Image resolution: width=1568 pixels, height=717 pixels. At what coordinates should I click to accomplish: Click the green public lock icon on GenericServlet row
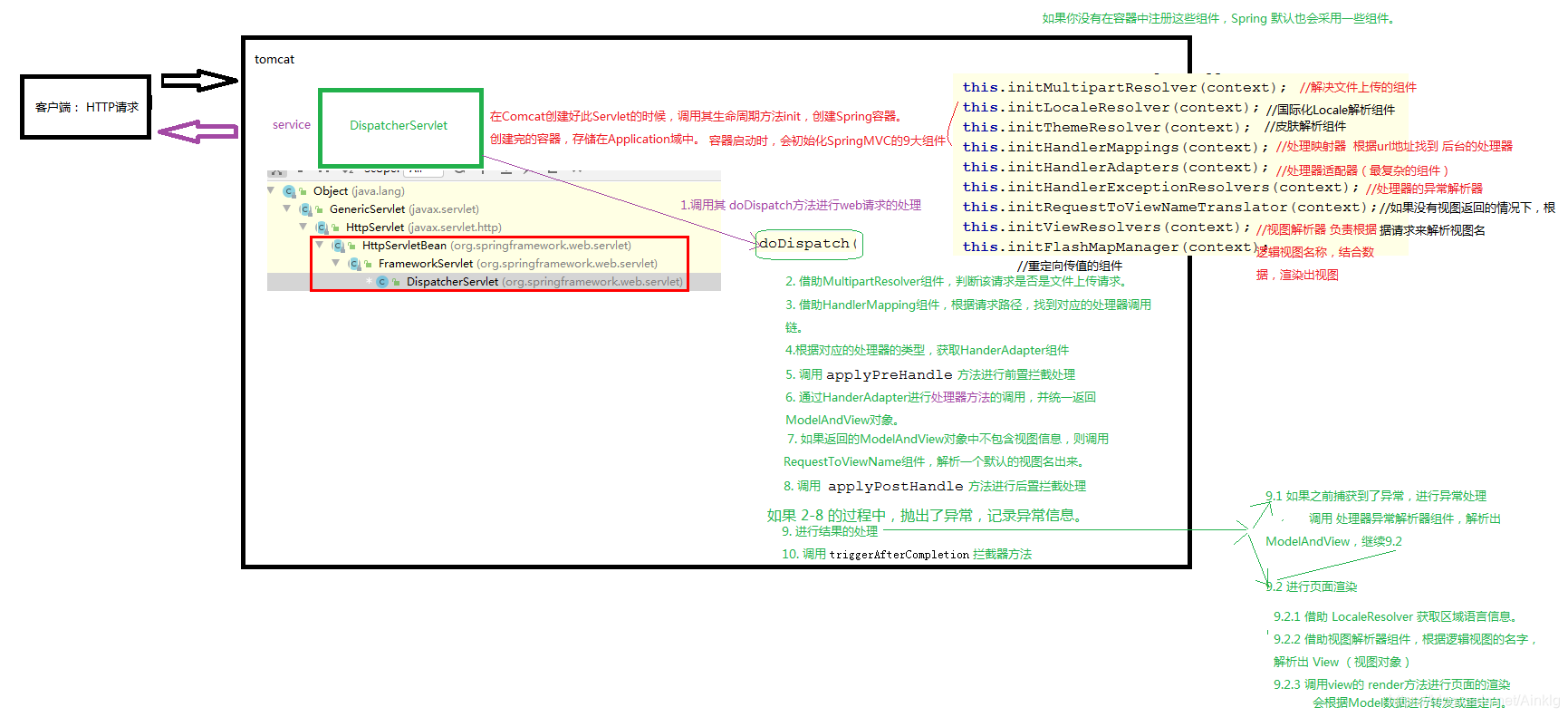point(320,209)
